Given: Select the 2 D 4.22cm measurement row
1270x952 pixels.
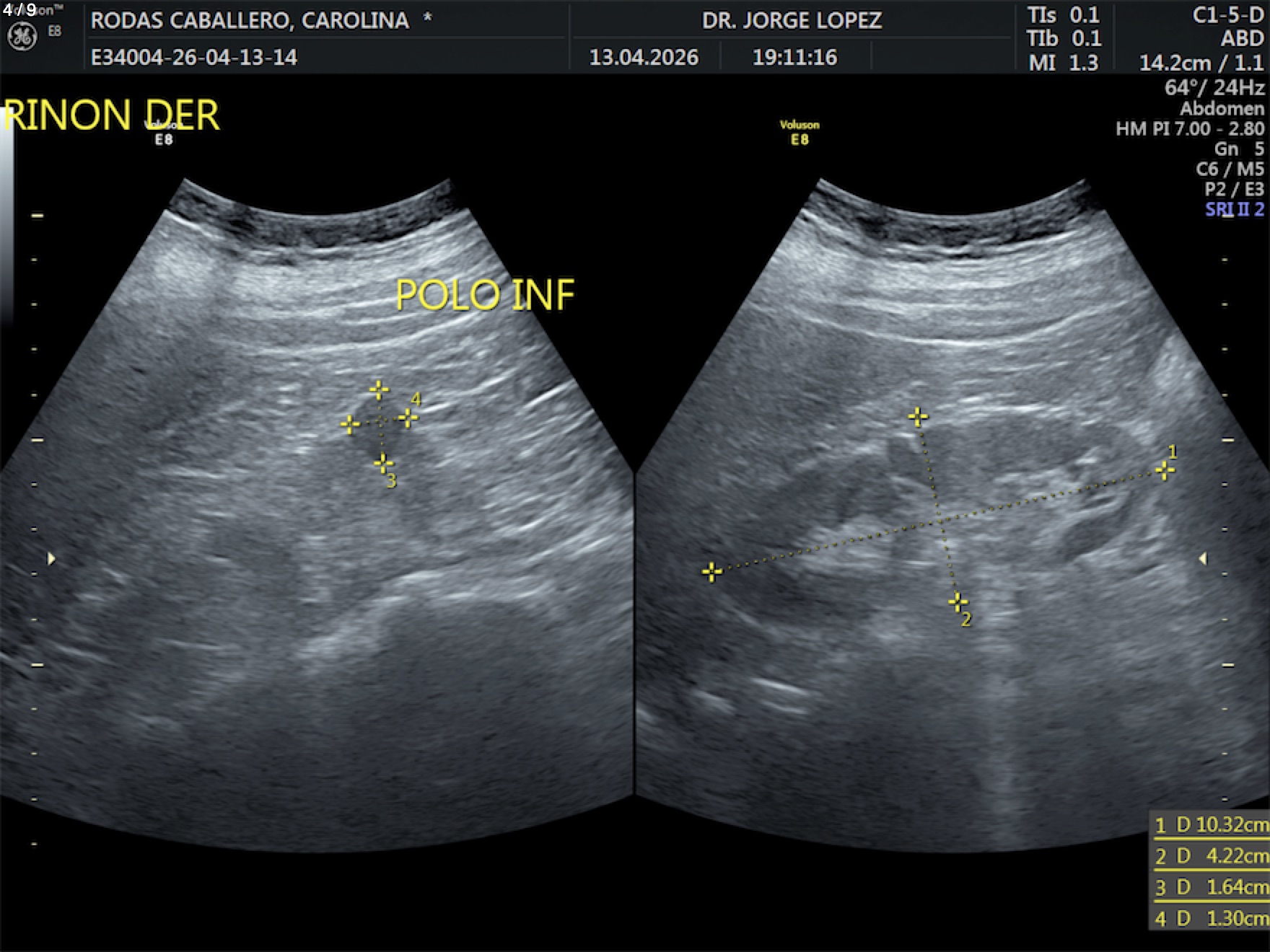Looking at the screenshot, I should click(1210, 856).
